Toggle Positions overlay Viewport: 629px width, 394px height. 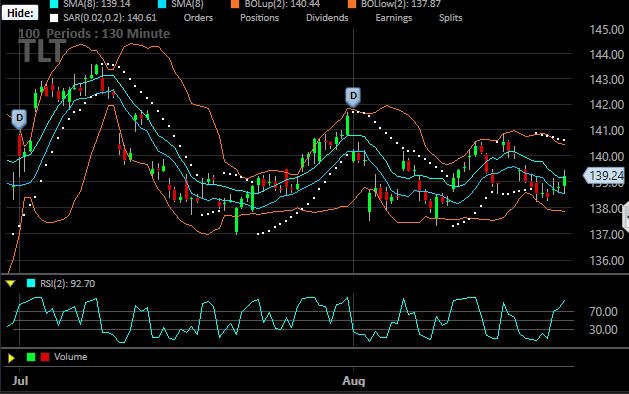click(259, 18)
